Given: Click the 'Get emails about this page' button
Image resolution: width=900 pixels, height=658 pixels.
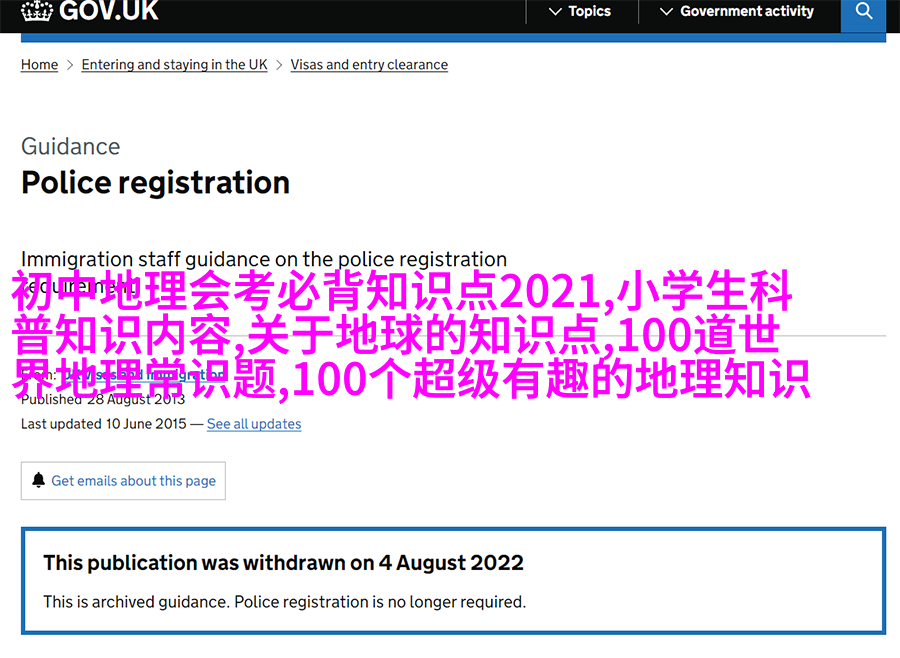Looking at the screenshot, I should (x=123, y=481).
